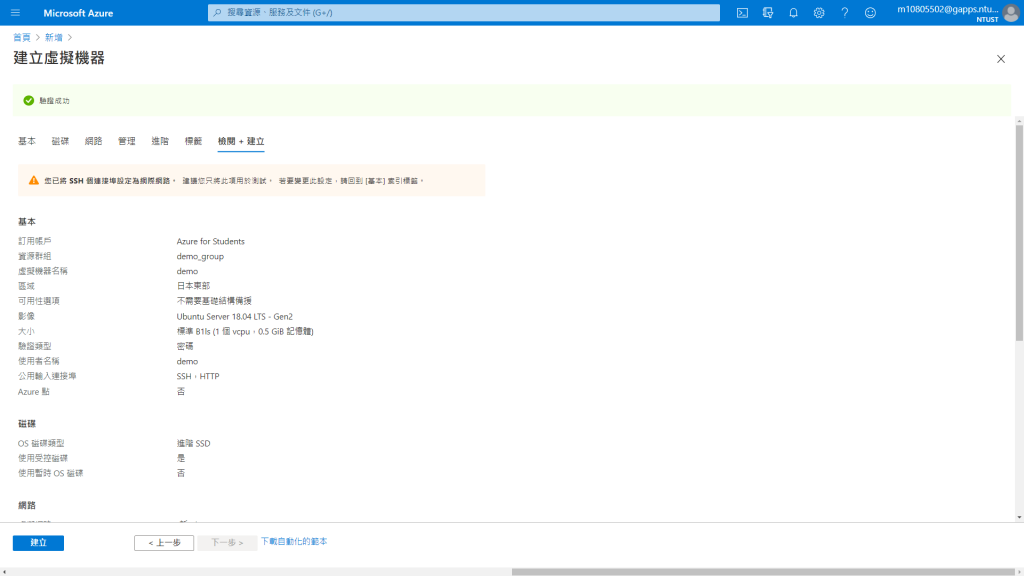Screen dimensions: 1024x576
Task: Click the inbound ports value SSH, HTTP
Action: [x=198, y=376]
